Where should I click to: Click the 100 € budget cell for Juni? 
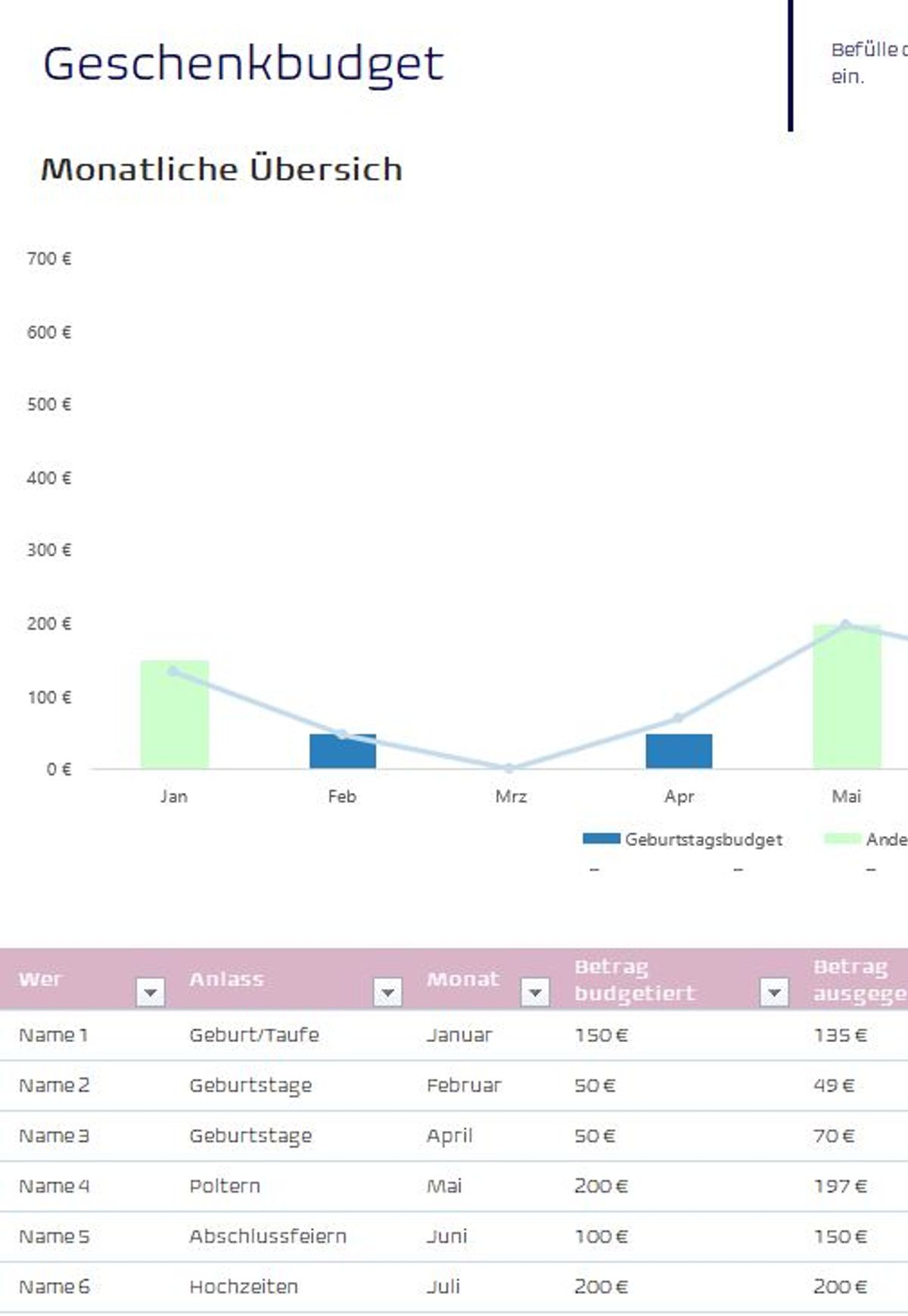pyautogui.click(x=601, y=1237)
